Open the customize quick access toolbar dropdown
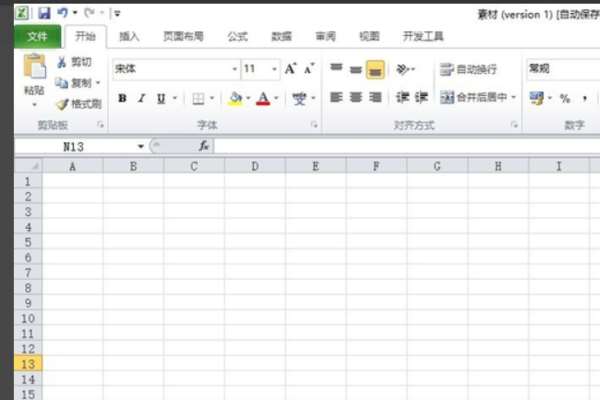 click(x=117, y=14)
